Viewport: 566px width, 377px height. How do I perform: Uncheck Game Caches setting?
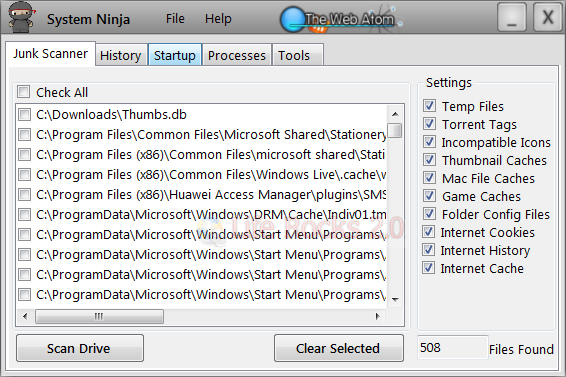429,196
